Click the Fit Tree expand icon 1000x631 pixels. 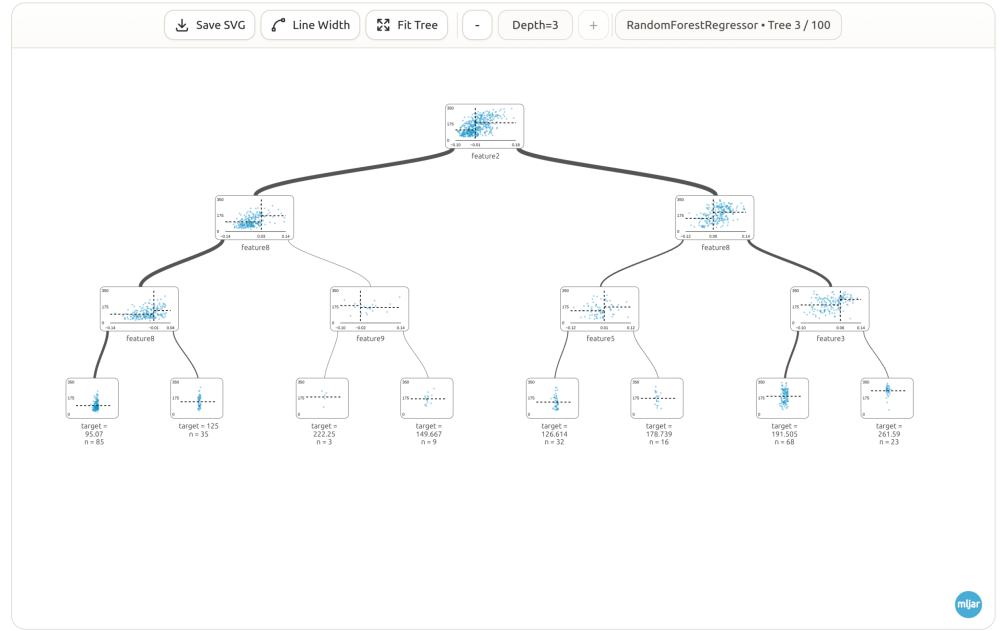pyautogui.click(x=383, y=25)
